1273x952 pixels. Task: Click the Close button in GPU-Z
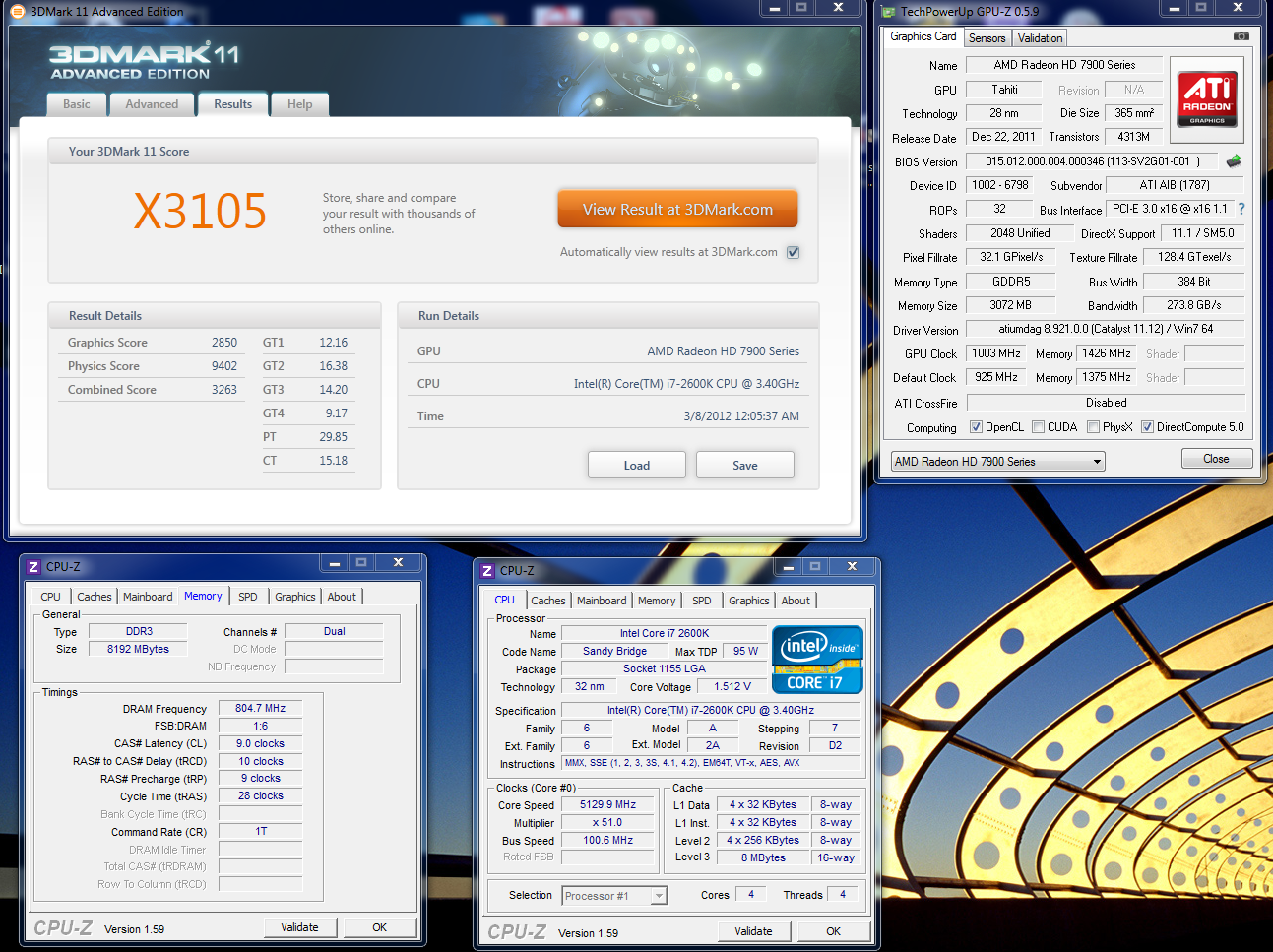1217,459
